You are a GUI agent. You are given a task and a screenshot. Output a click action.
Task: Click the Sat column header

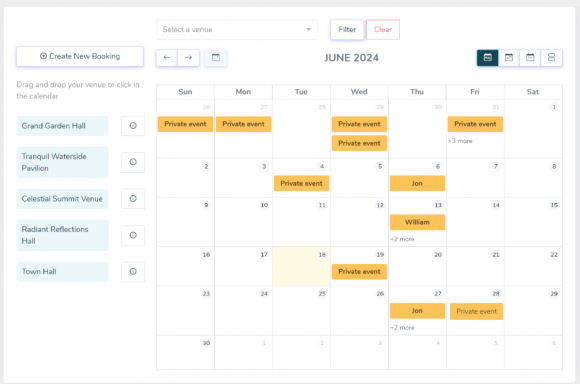tap(533, 92)
